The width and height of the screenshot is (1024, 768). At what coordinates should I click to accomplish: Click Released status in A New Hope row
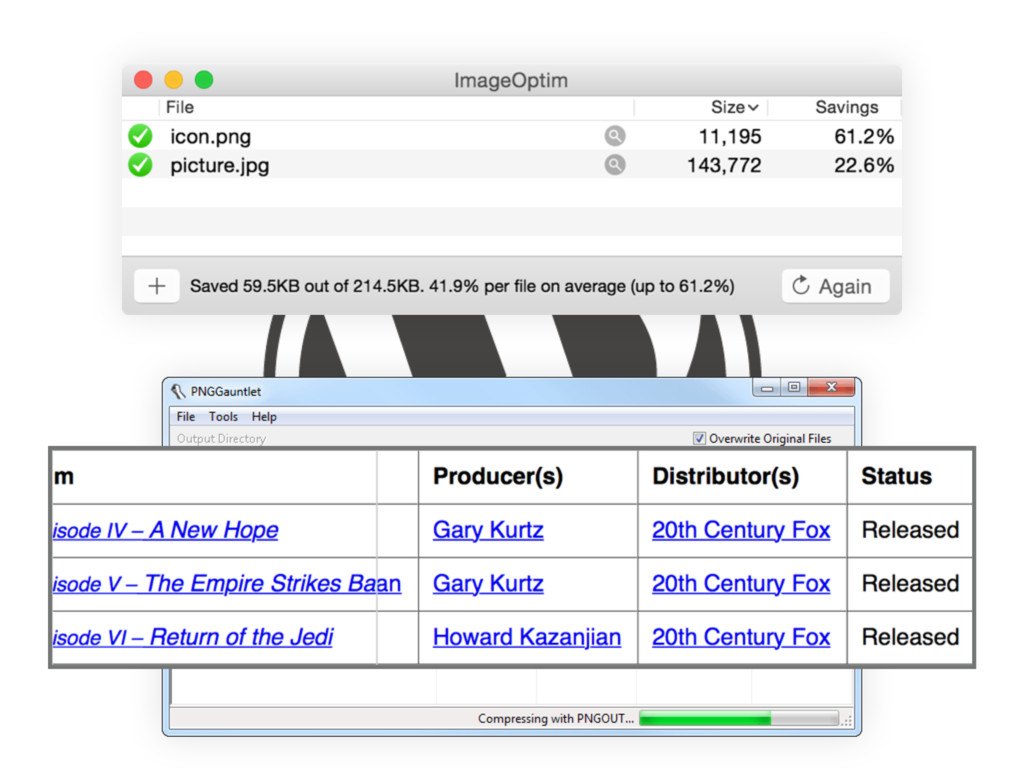tap(910, 530)
